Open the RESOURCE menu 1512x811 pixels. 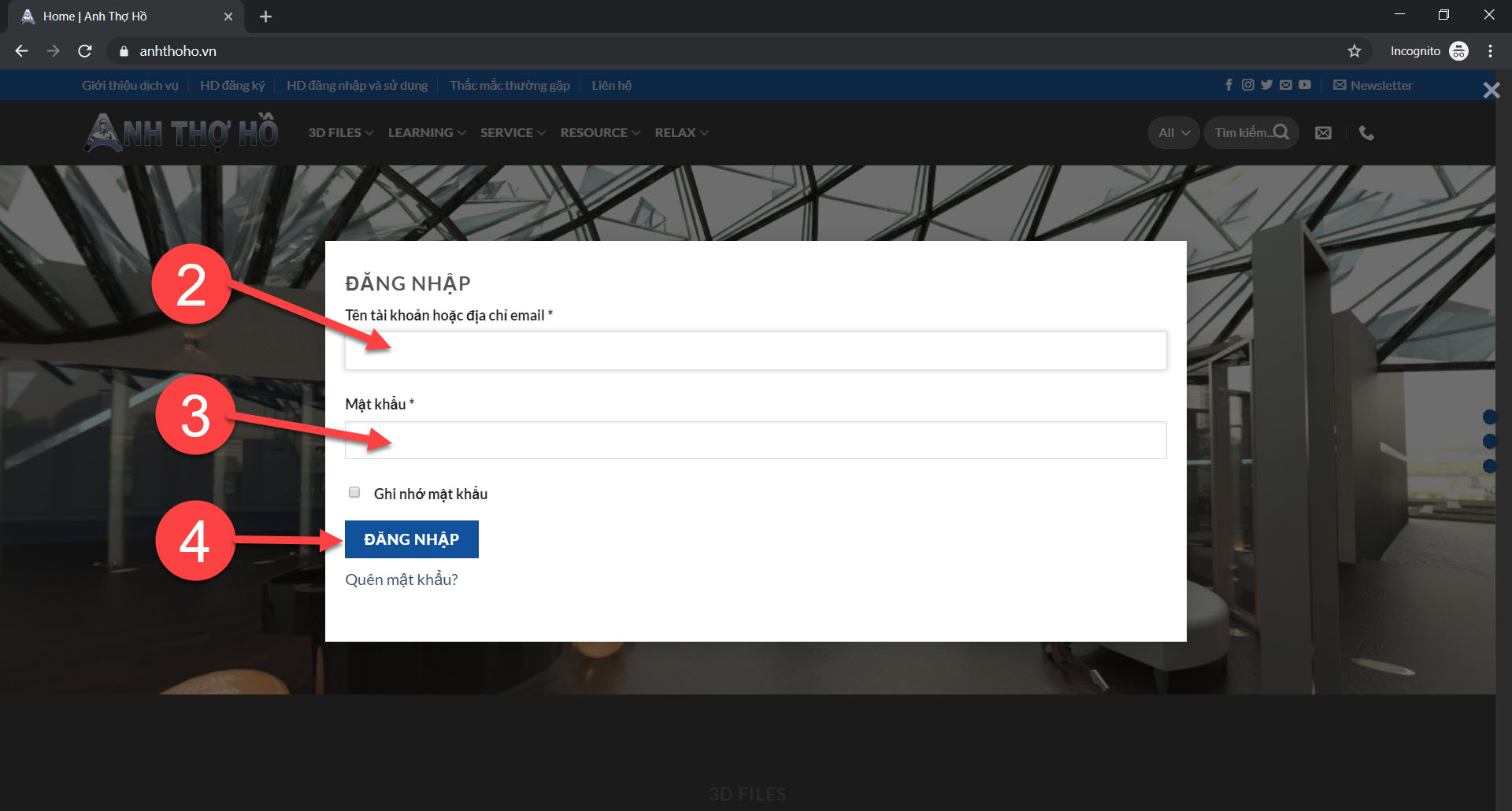pyautogui.click(x=599, y=133)
